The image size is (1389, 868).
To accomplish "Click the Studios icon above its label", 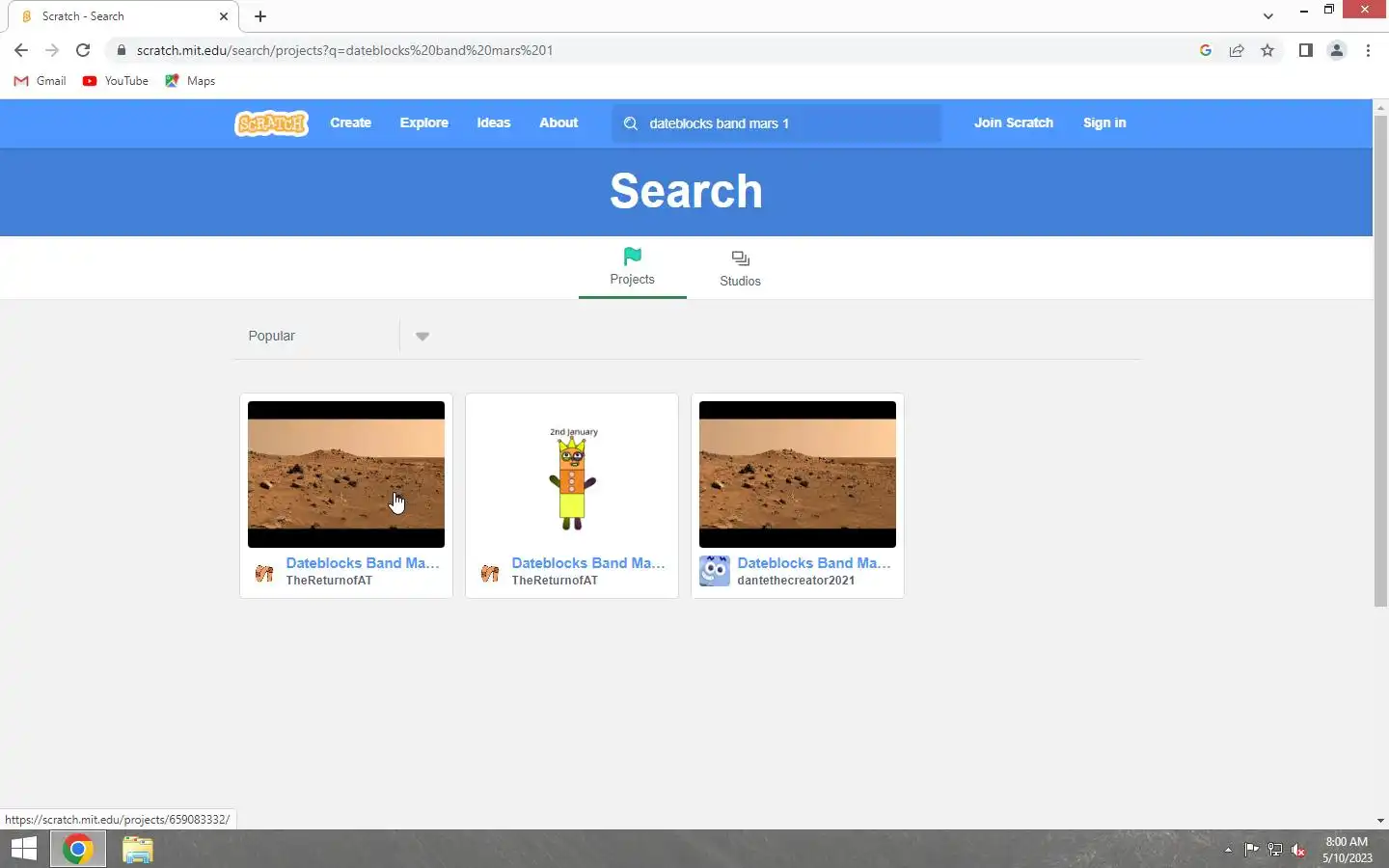I will (x=741, y=258).
